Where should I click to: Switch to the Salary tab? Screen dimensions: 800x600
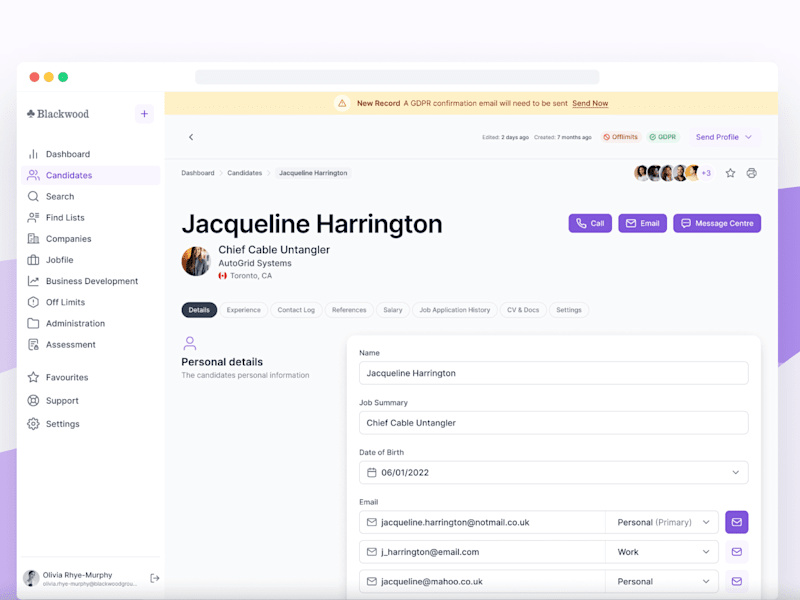392,310
